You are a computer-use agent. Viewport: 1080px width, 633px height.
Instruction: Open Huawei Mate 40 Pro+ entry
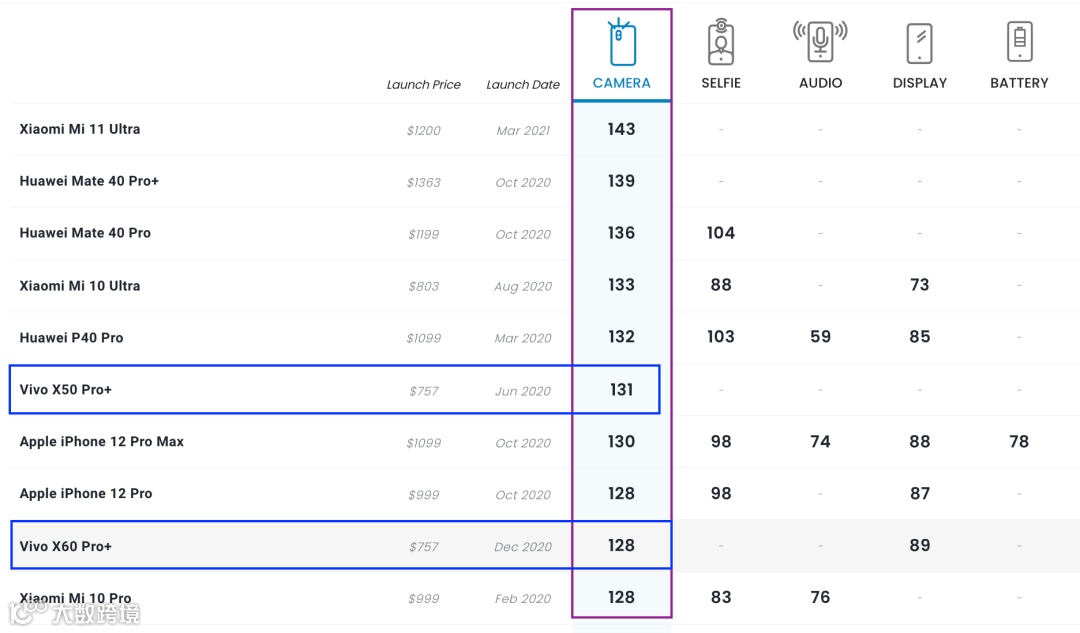tap(89, 181)
